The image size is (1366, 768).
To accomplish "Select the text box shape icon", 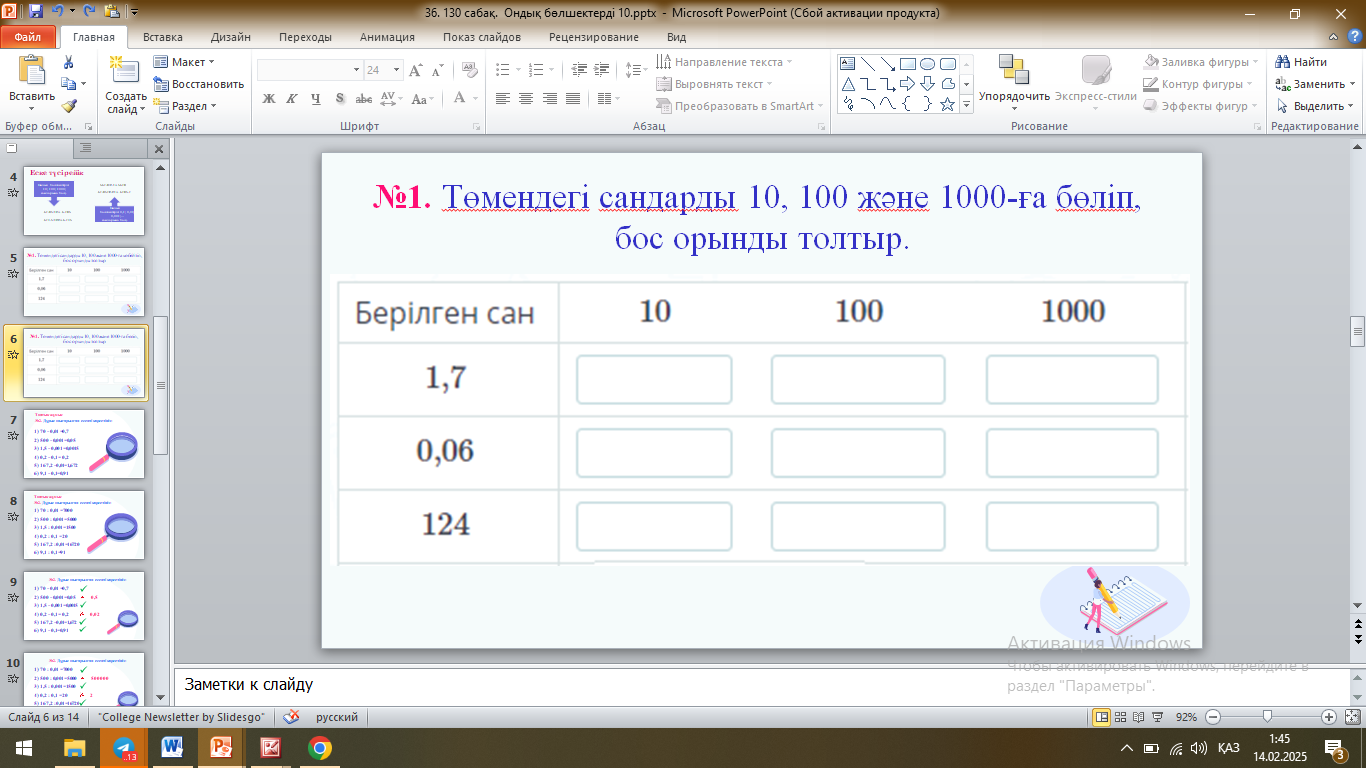I will tap(848, 63).
